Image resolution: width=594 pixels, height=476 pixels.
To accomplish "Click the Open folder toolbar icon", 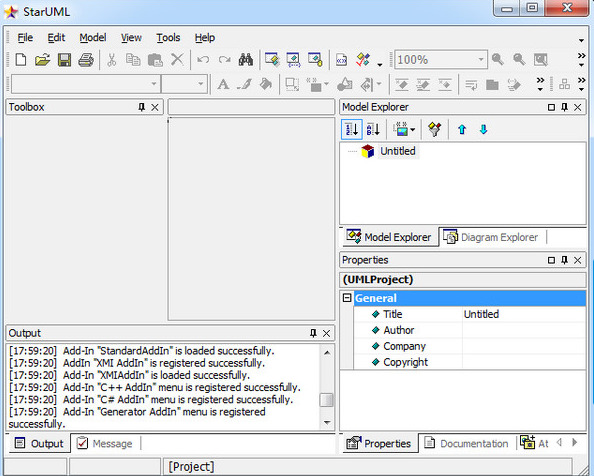I will point(42,60).
